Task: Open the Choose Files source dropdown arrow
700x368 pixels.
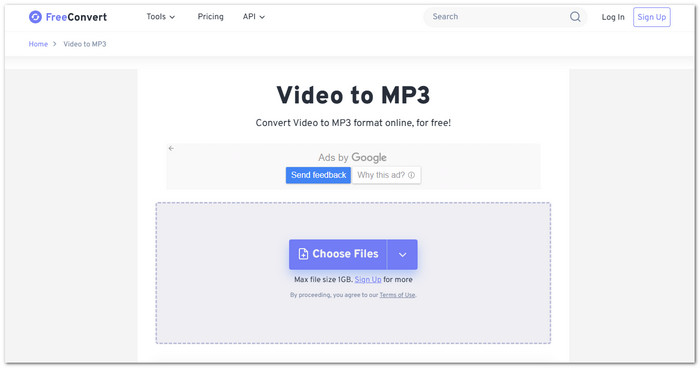Action: [402, 255]
